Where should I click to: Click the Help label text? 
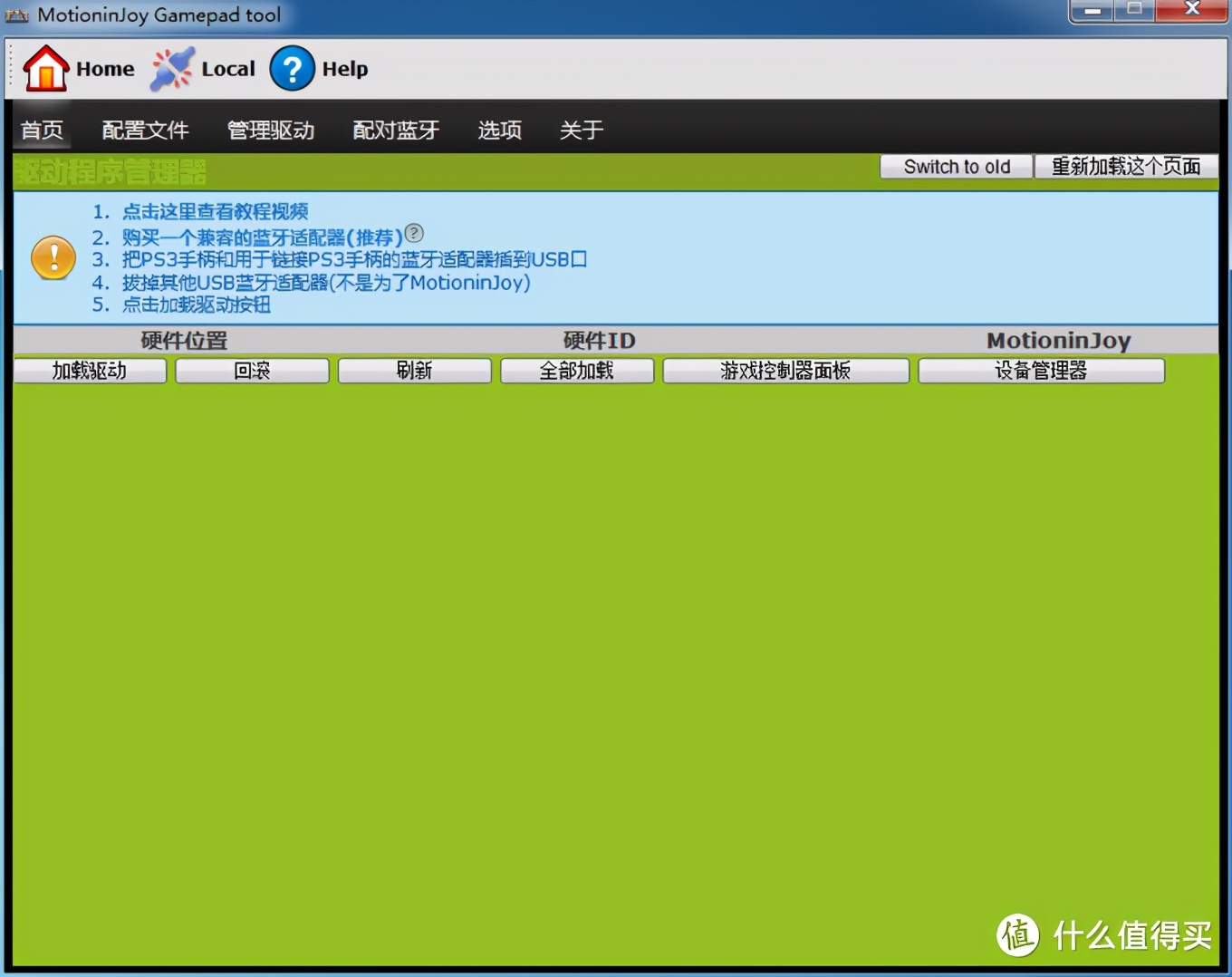(x=345, y=69)
